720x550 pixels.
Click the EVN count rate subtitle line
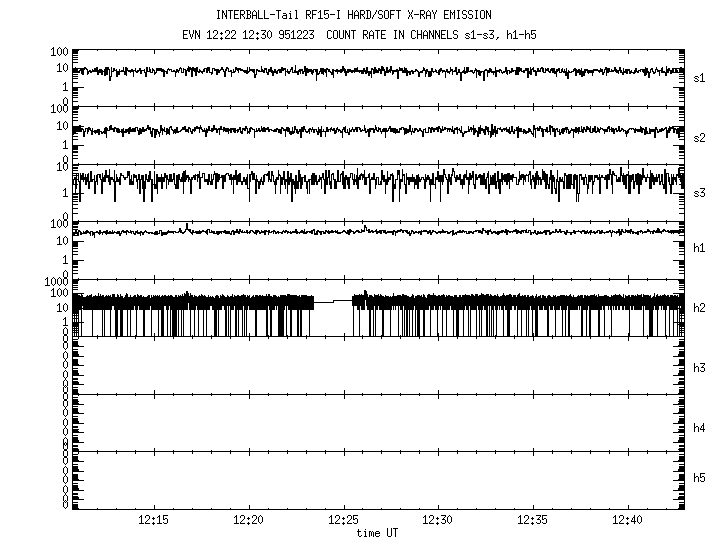point(354,34)
